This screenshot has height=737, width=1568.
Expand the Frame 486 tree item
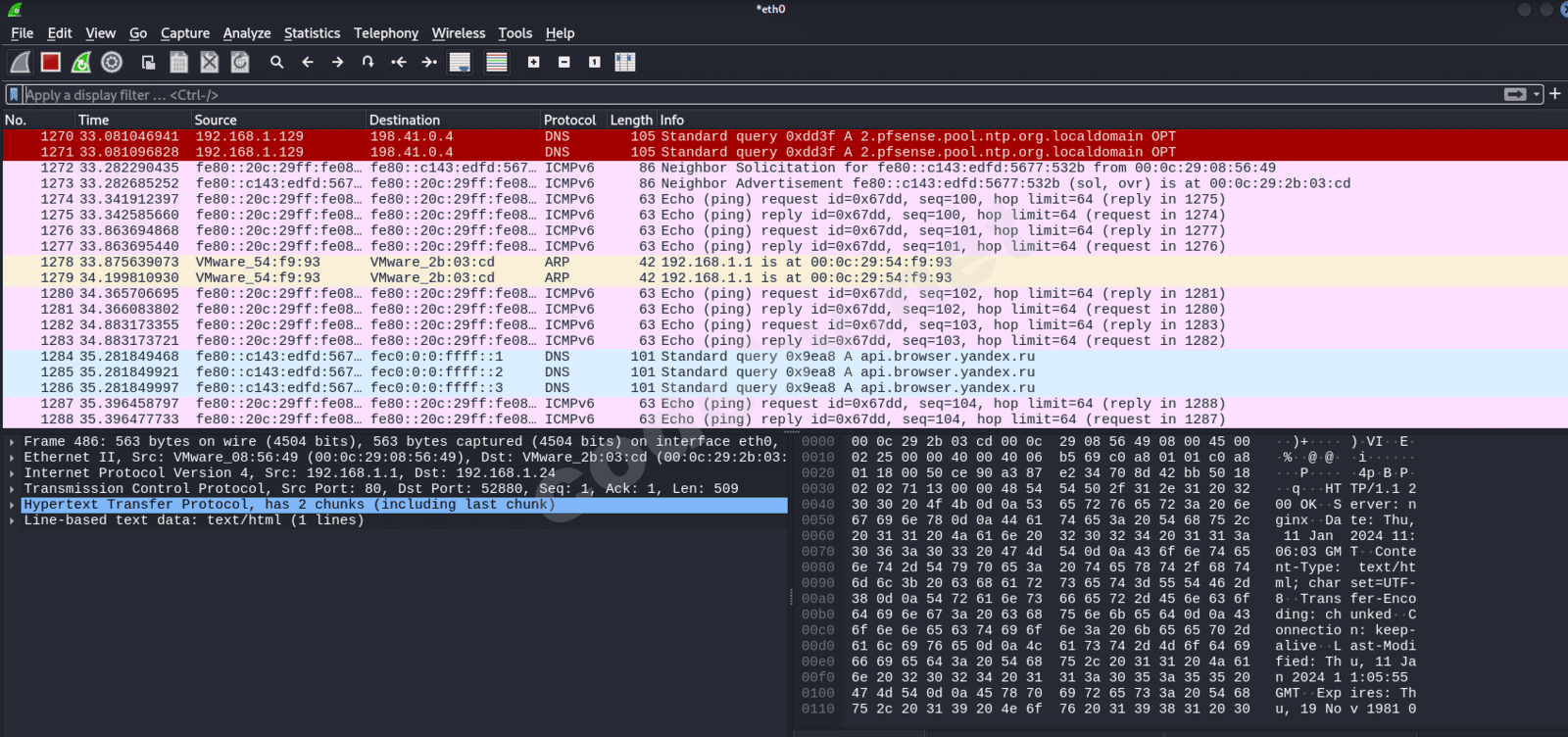pyautogui.click(x=12, y=442)
